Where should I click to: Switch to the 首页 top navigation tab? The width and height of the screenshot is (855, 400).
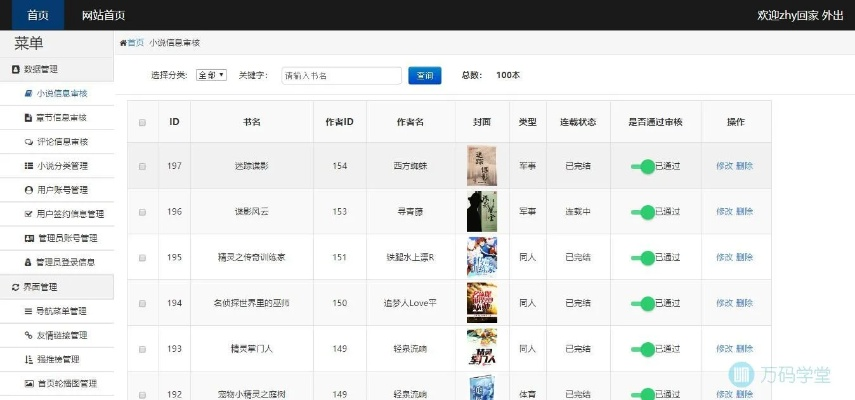(x=38, y=15)
